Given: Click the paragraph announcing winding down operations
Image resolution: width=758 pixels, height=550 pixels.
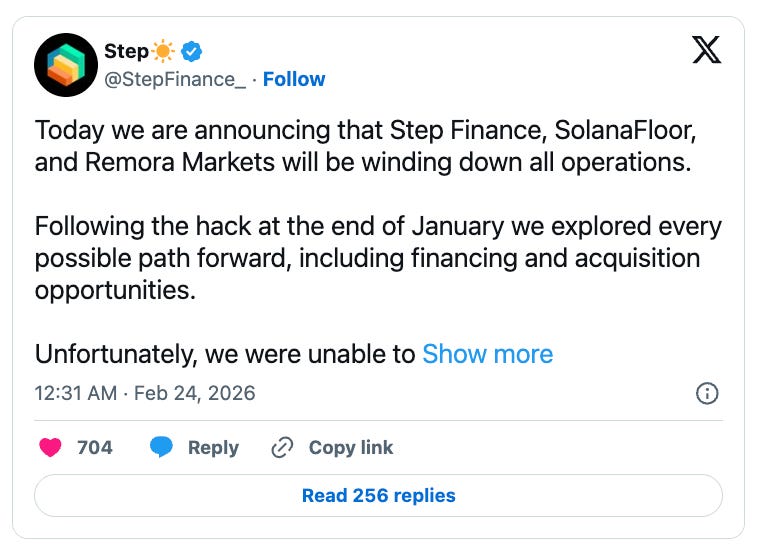Looking at the screenshot, I should click(x=363, y=146).
